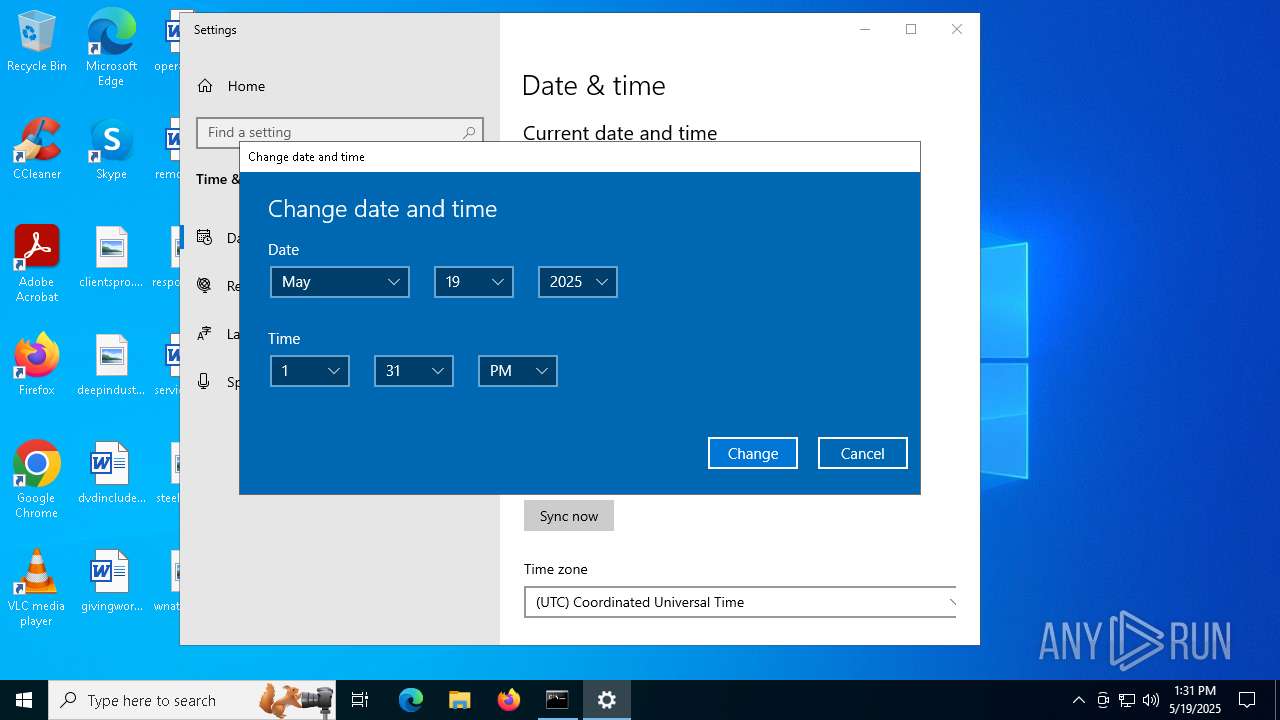Open the Windows Start menu
Viewport: 1280px width, 720px height.
(24, 700)
